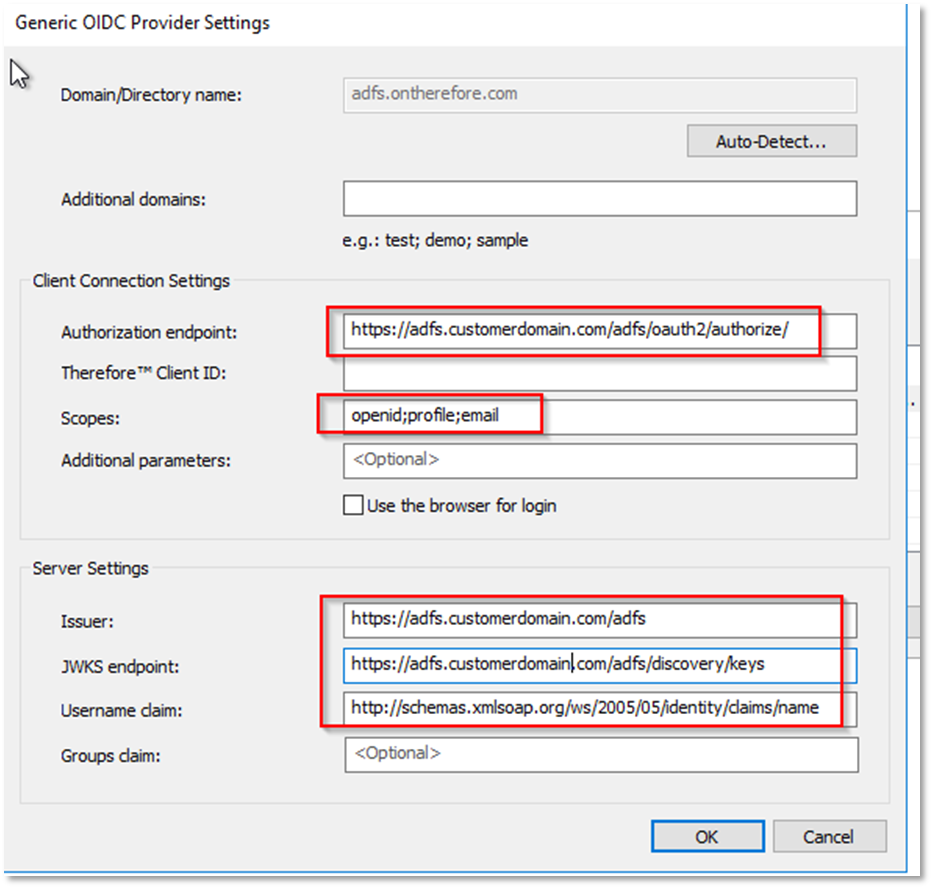The width and height of the screenshot is (932, 888).
Task: Click the greyed-out Domain/Directory name field
Action: click(599, 94)
